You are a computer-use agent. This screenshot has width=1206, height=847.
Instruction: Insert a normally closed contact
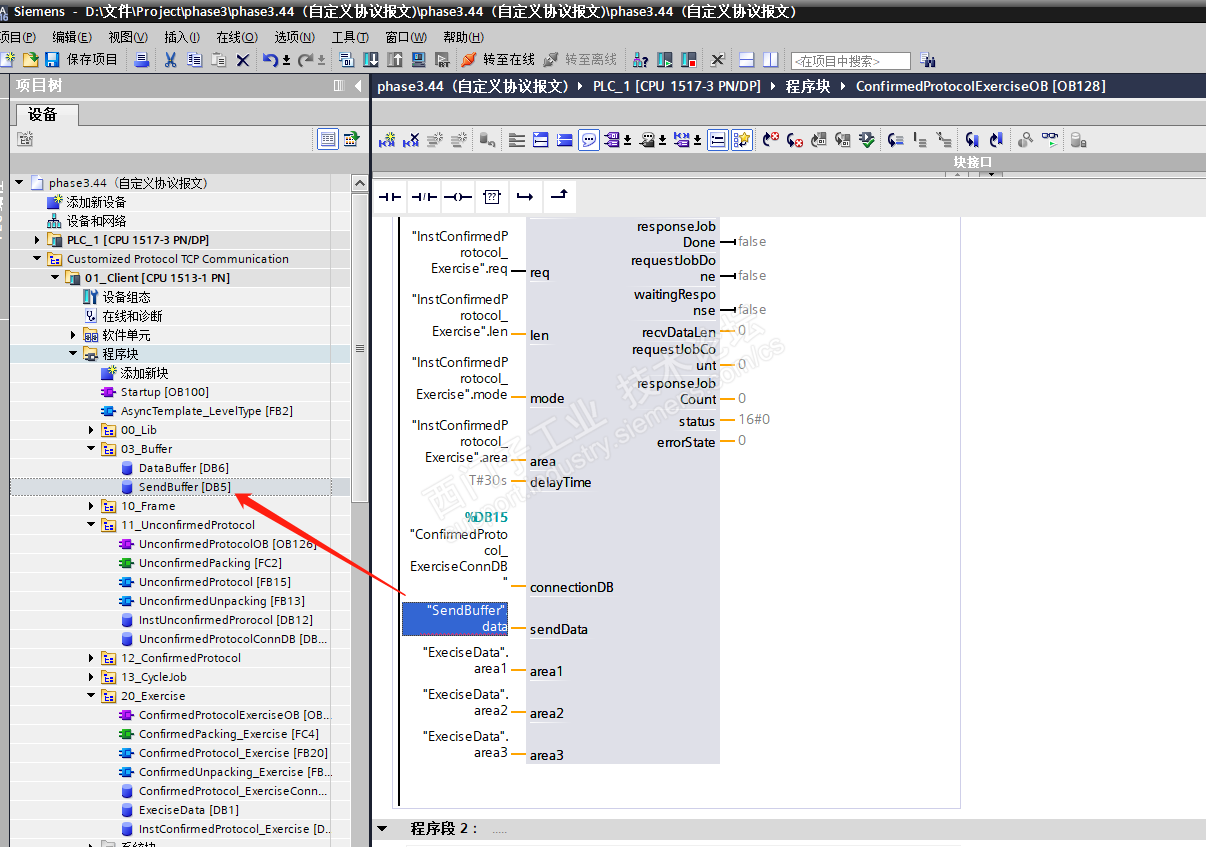(x=424, y=198)
